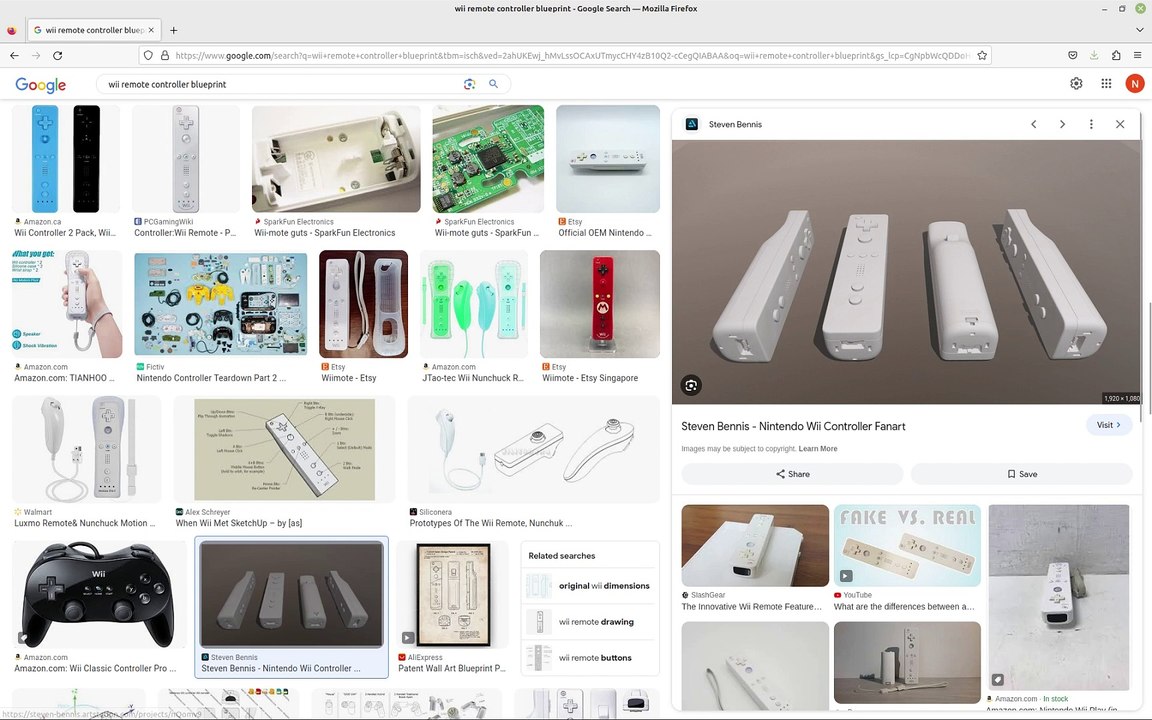Open the PCGamingWiki Wii Remote thumbnail
The image size is (1152, 720).
coord(186,159)
